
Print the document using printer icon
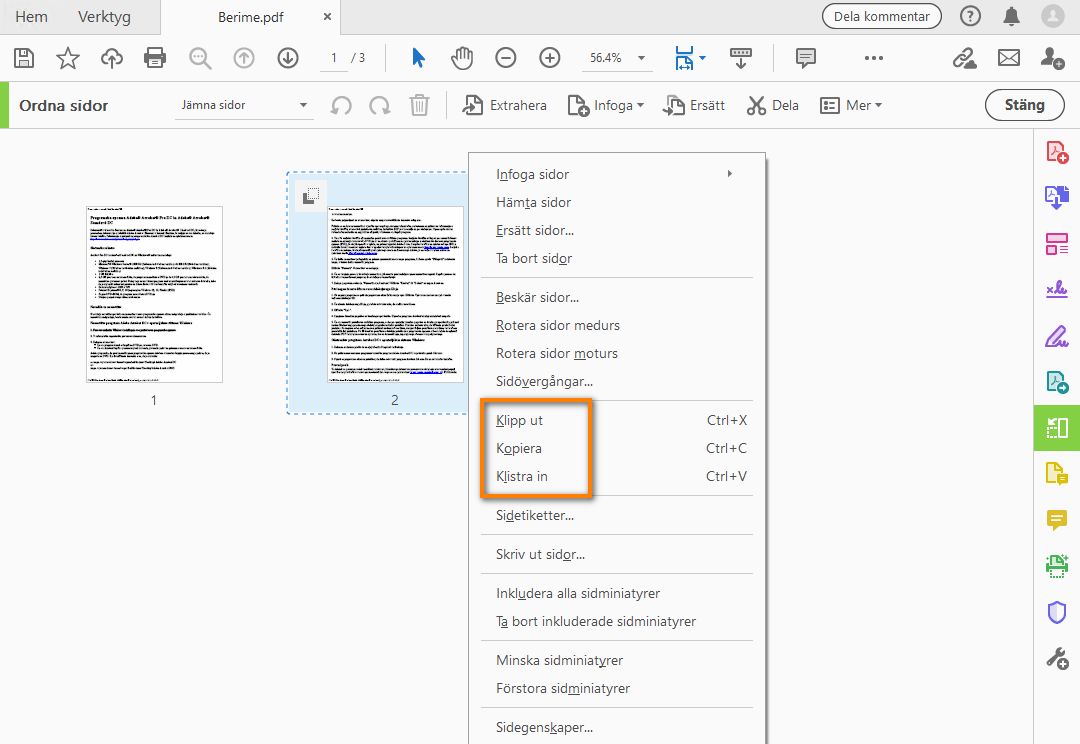[155, 58]
